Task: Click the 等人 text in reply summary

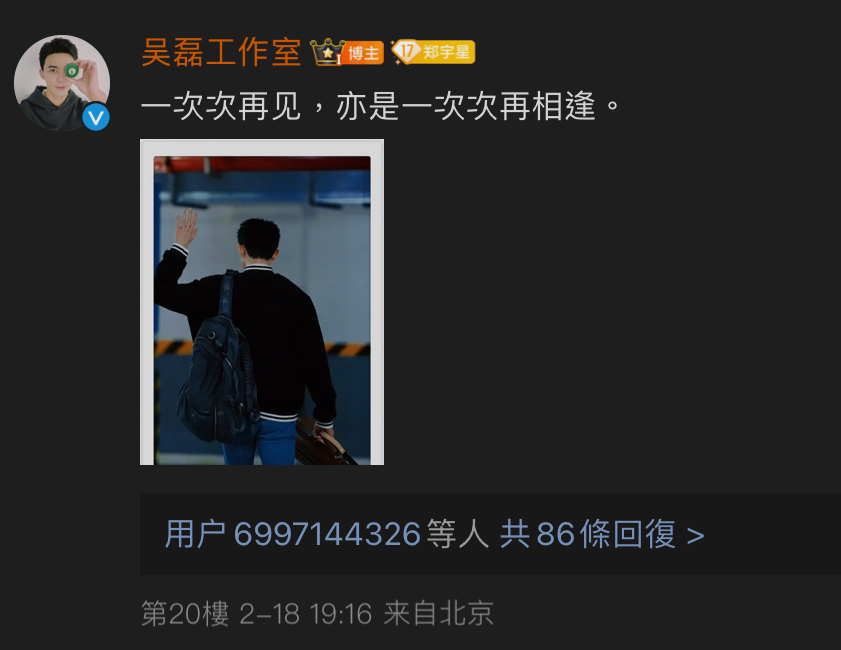Action: [458, 534]
